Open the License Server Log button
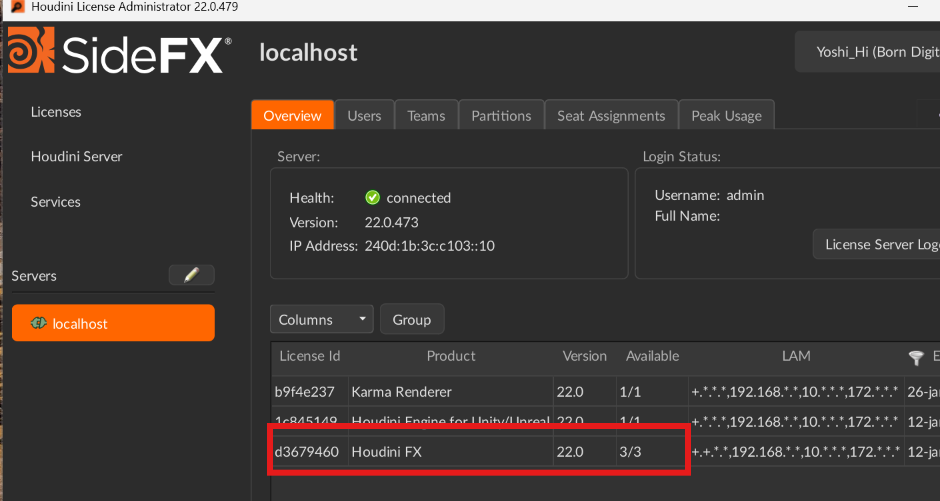Image resolution: width=940 pixels, height=501 pixels. 876,244
